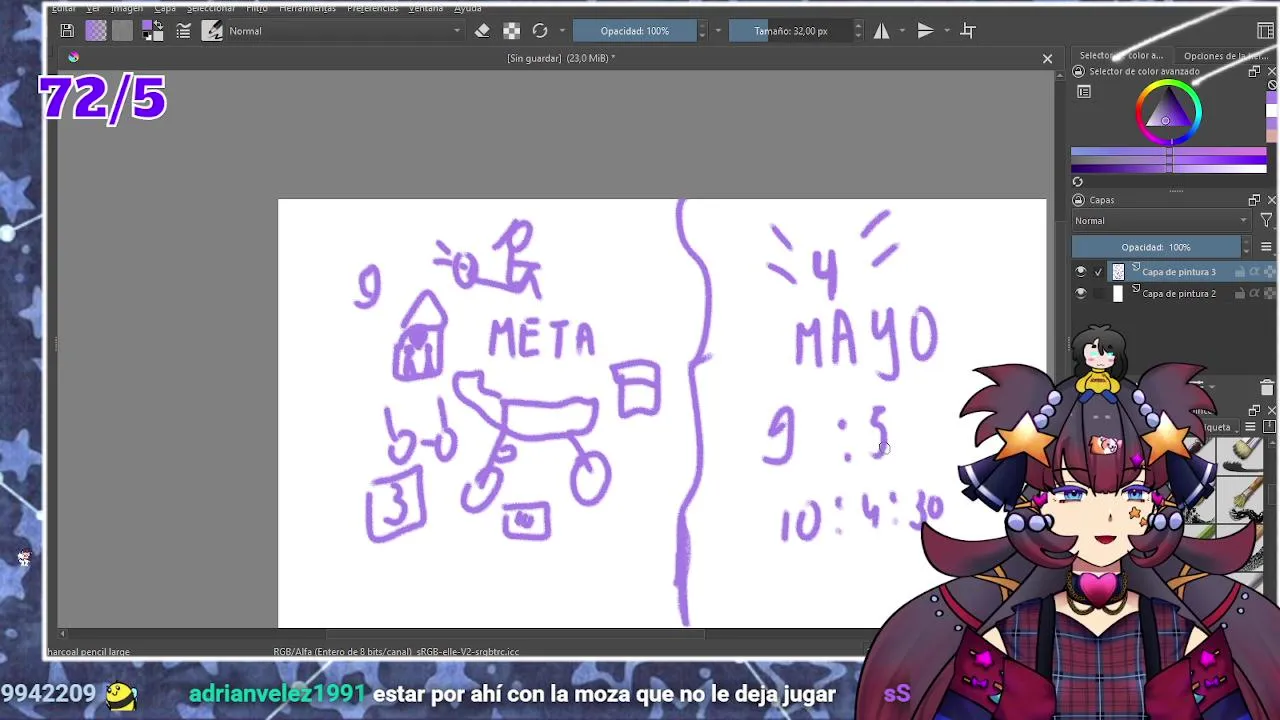Open the Filtro menu
The image size is (1280, 720).
pos(257,8)
